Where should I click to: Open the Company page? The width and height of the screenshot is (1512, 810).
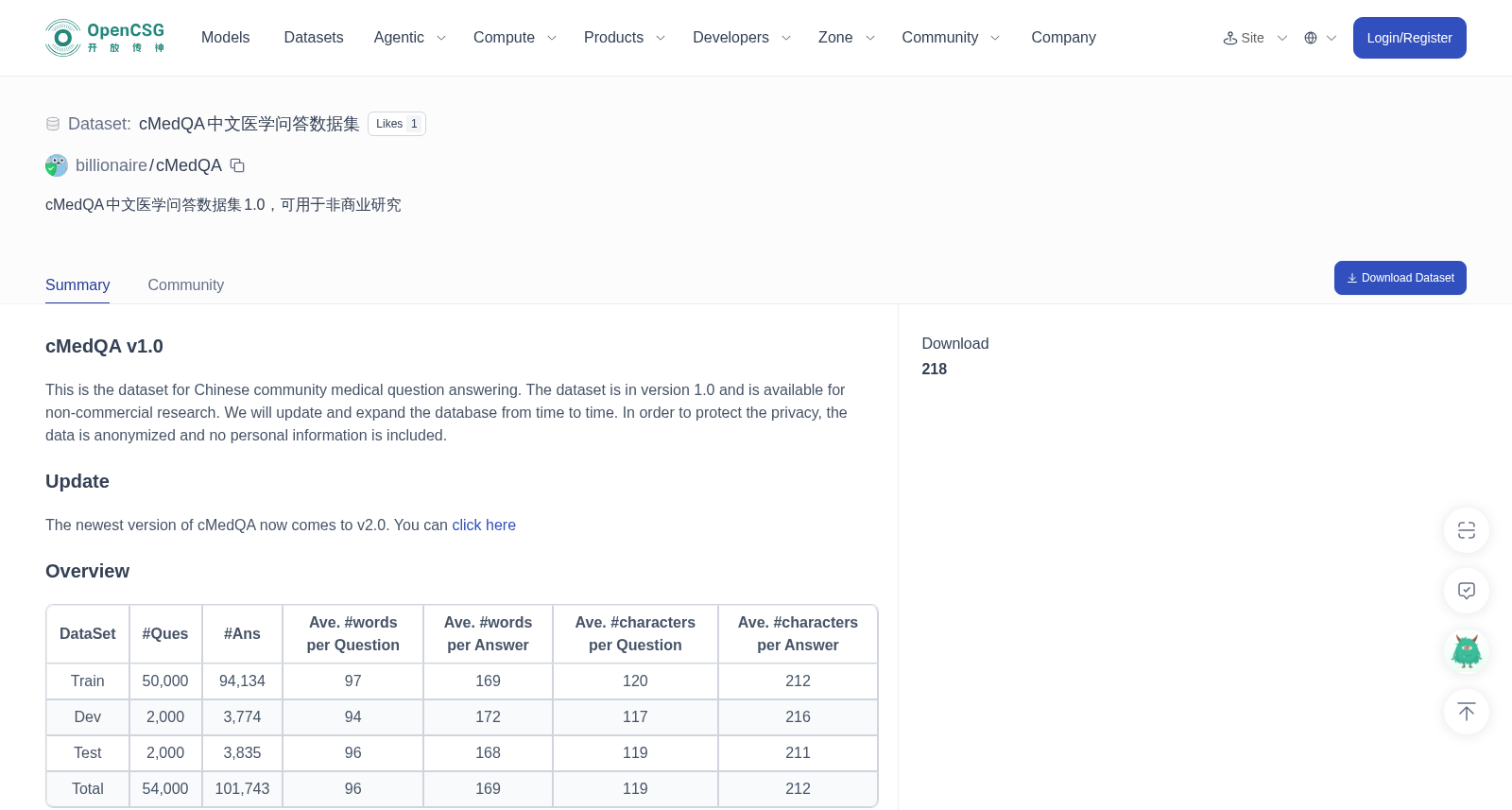pos(1064,38)
